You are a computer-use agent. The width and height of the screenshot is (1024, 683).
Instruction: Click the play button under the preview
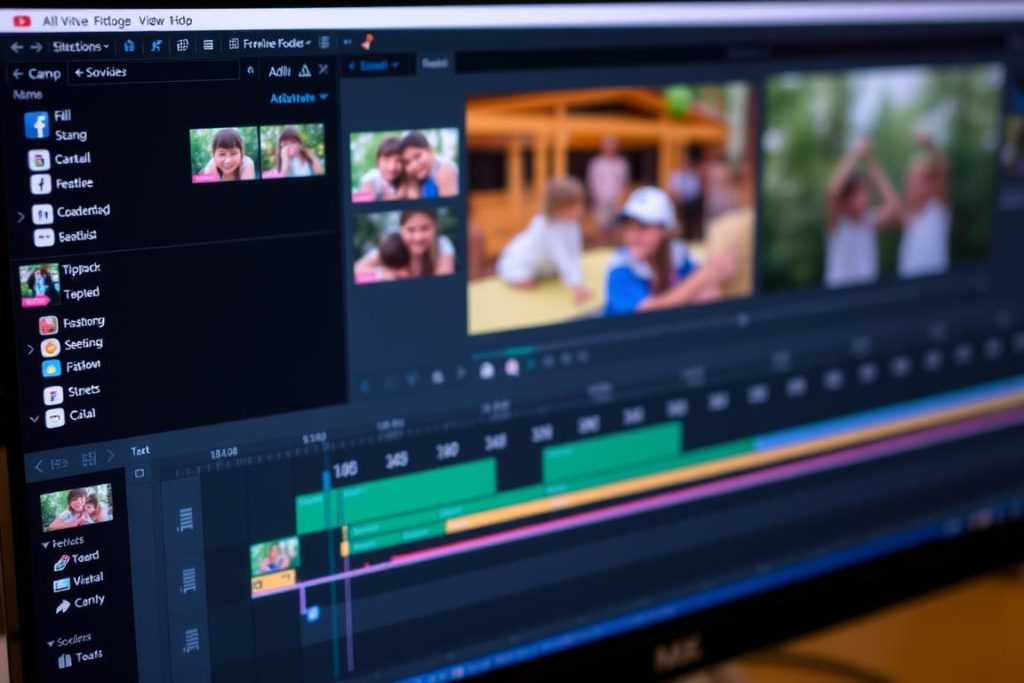(x=460, y=372)
